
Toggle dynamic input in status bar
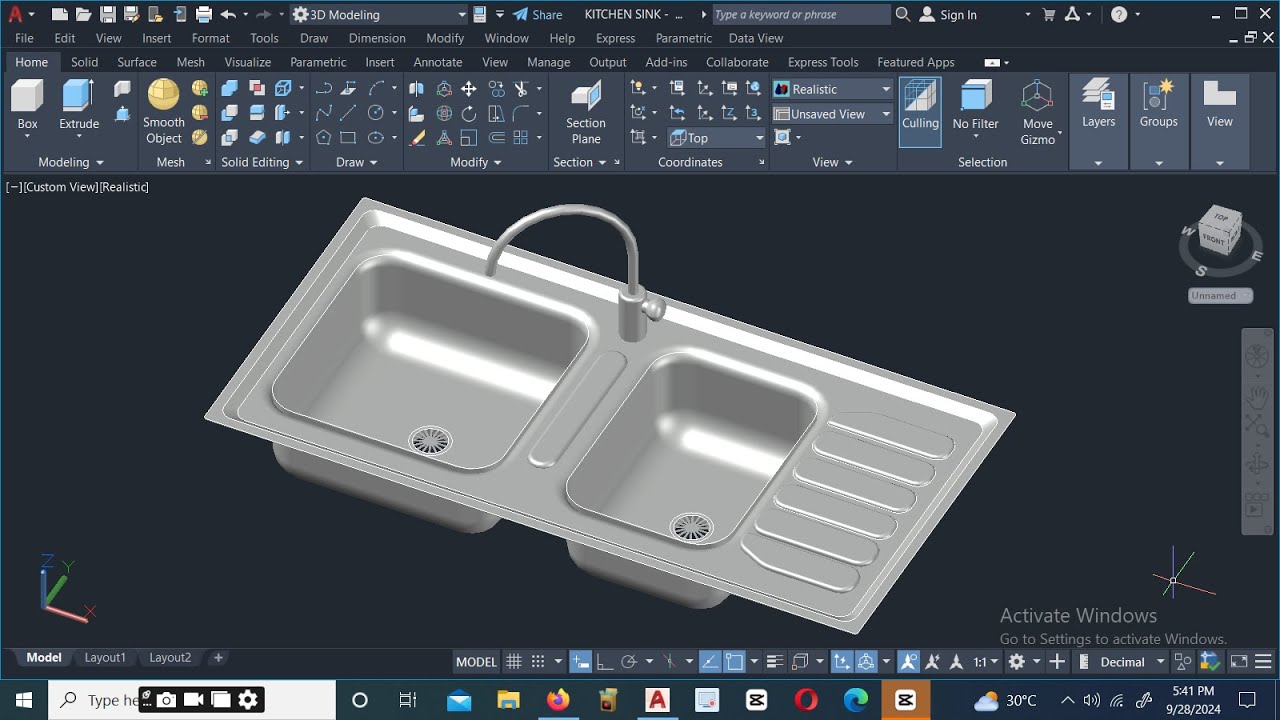click(x=581, y=661)
